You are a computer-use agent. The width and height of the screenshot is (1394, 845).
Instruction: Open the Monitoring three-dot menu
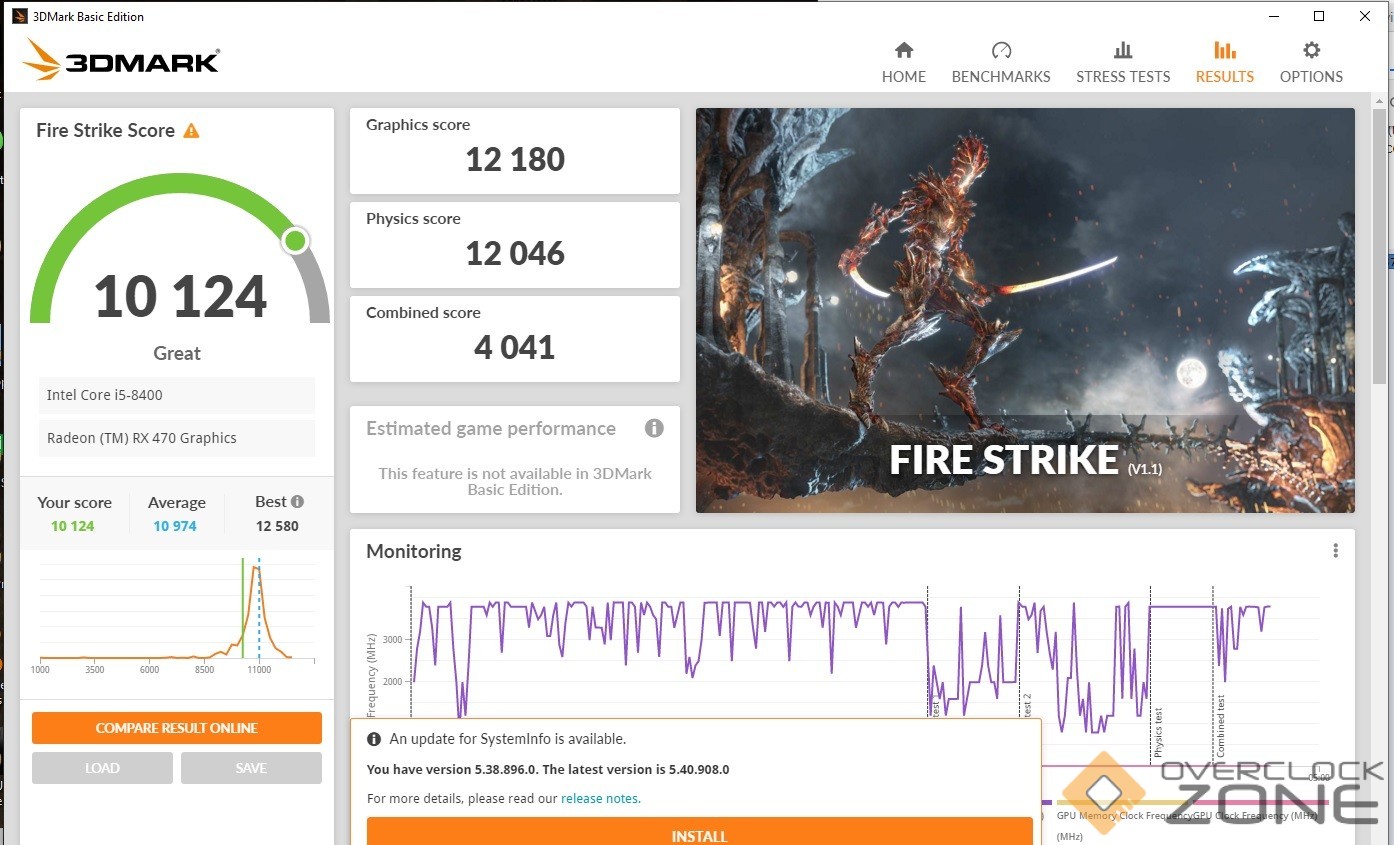click(1335, 551)
